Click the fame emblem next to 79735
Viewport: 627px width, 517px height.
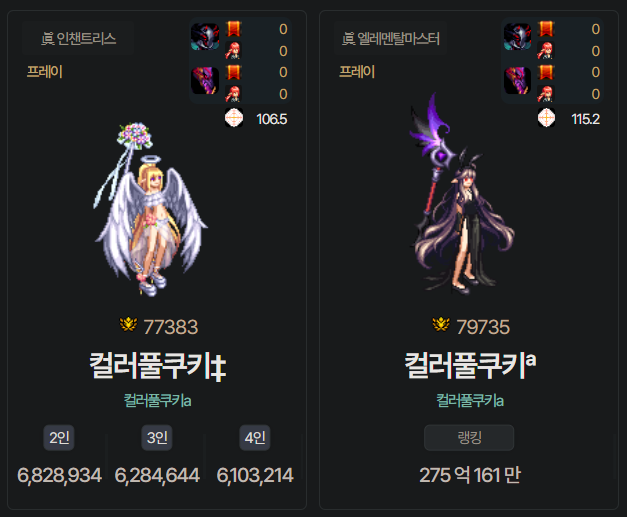point(441,325)
